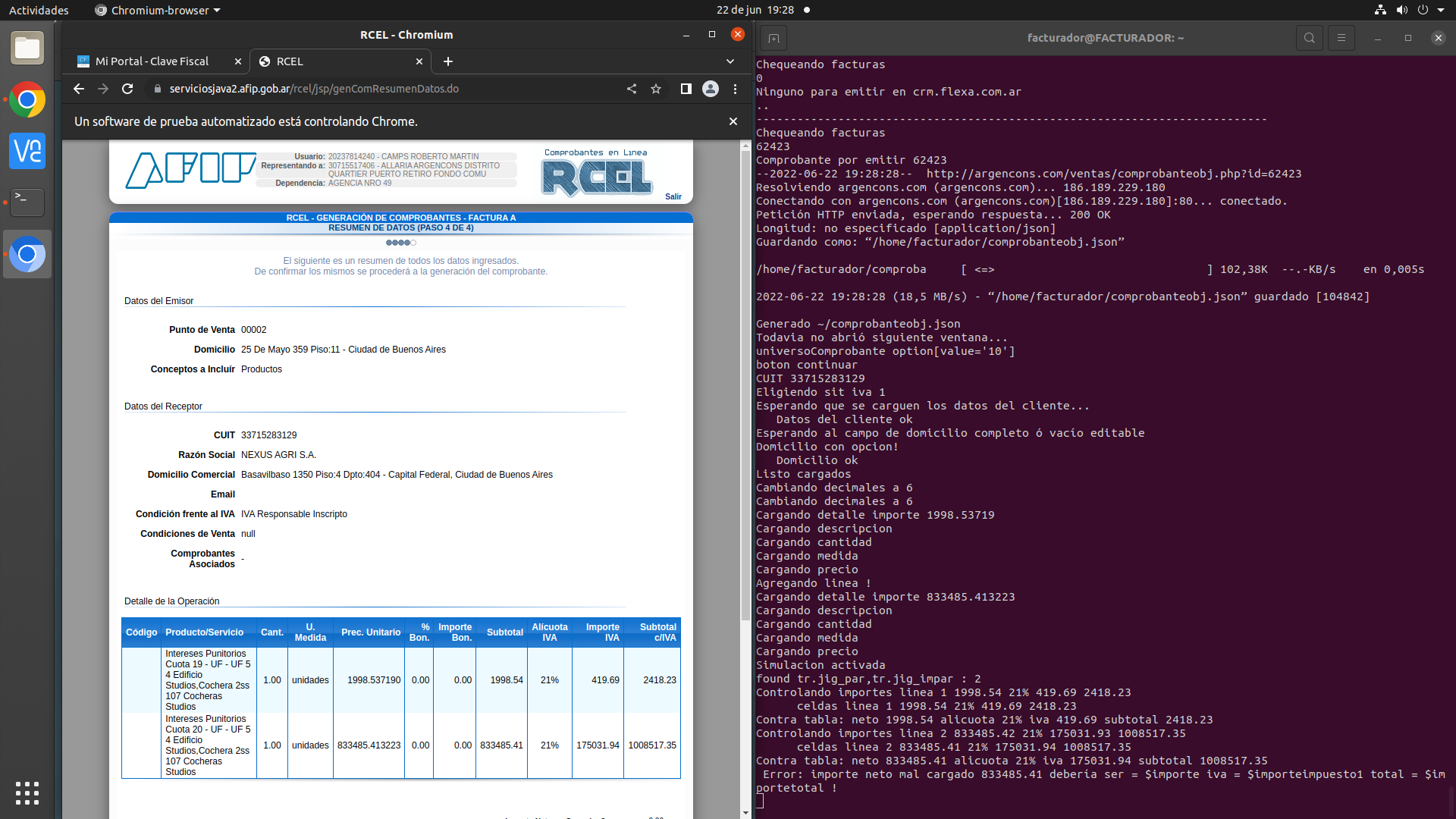Screen dimensions: 1456x819
Task: Close the RCEL tab
Action: [x=419, y=61]
